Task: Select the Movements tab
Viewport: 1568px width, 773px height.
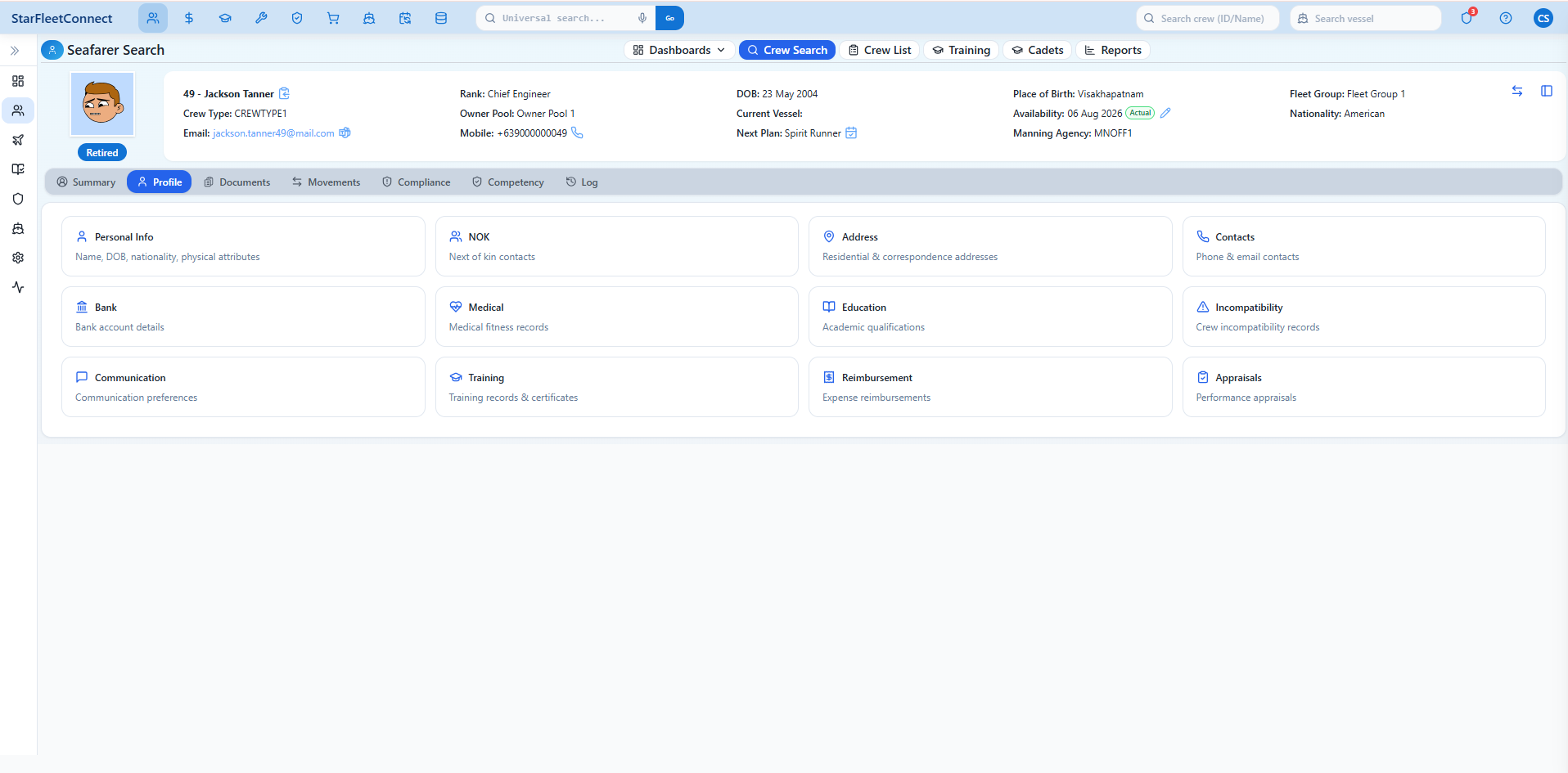Action: pos(326,182)
